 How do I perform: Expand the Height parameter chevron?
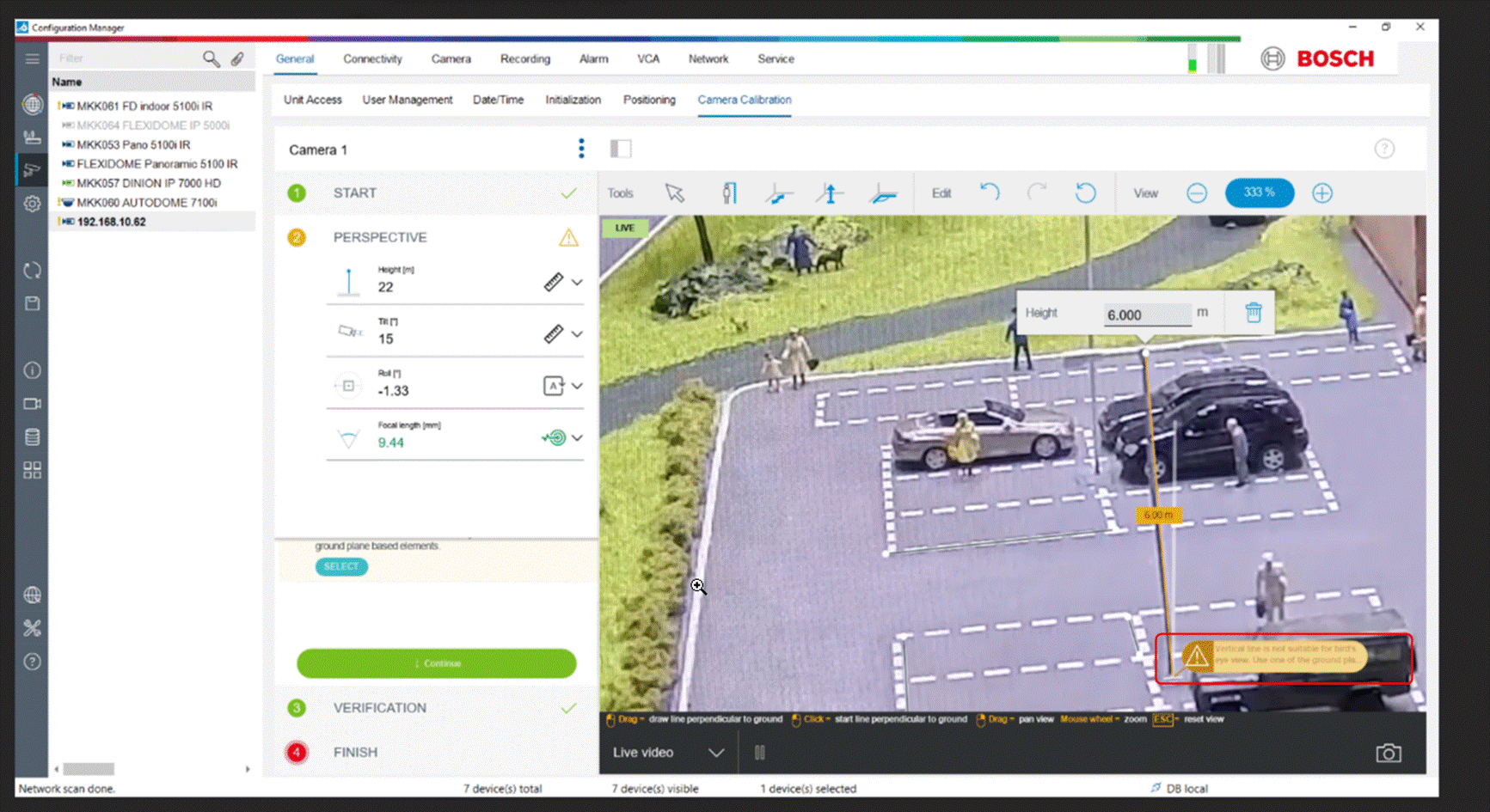tap(577, 282)
